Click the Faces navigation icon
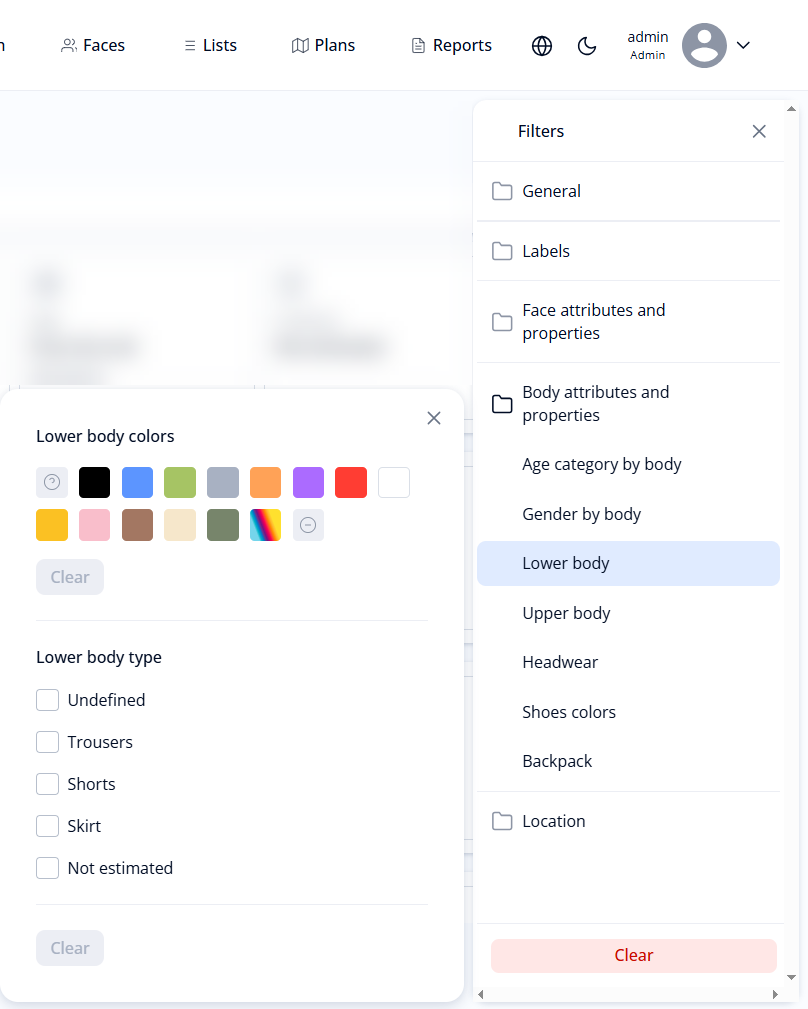The height and width of the screenshot is (1009, 808). coord(69,44)
